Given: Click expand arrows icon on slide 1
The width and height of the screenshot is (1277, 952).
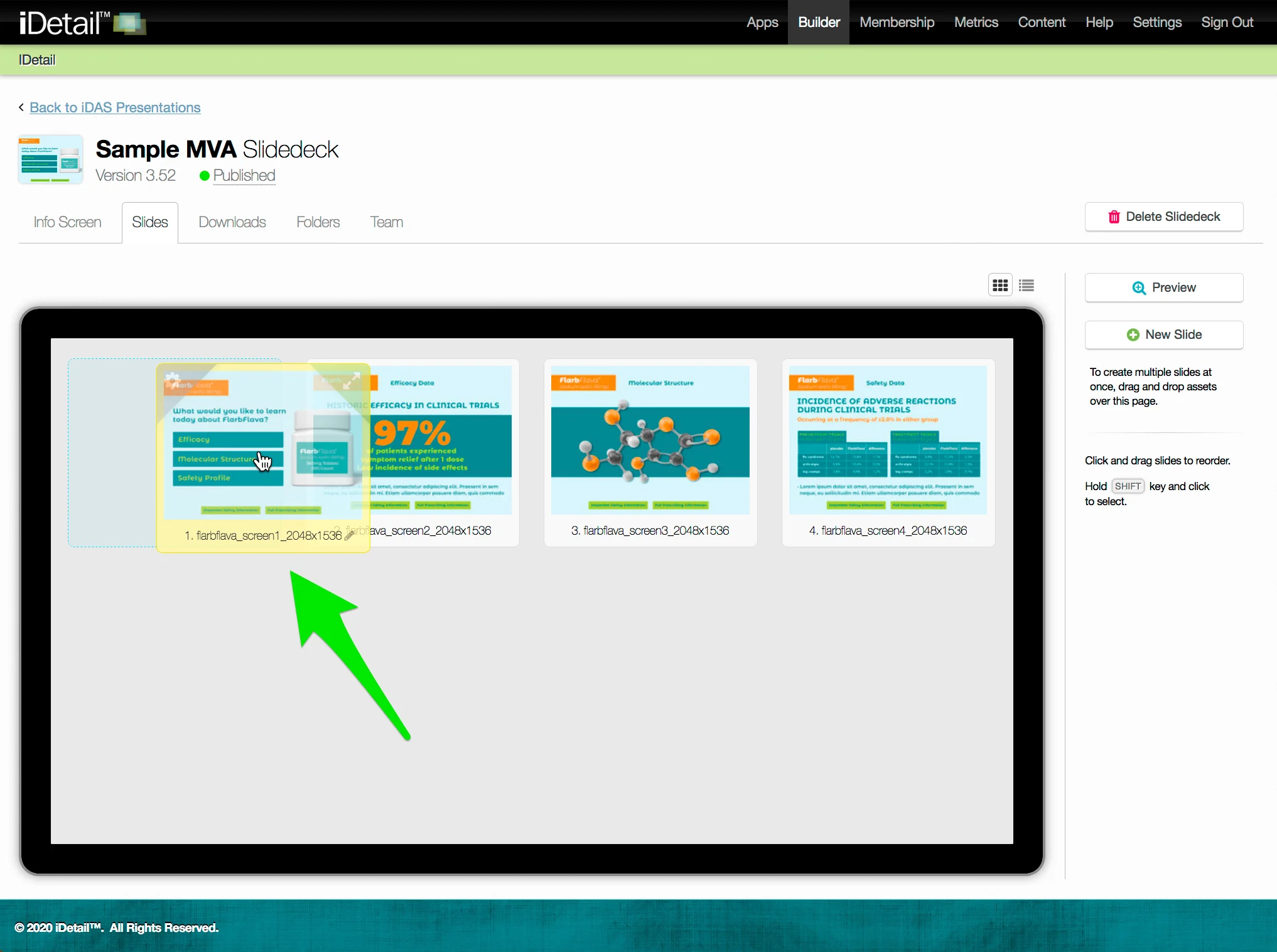Looking at the screenshot, I should click(x=352, y=380).
